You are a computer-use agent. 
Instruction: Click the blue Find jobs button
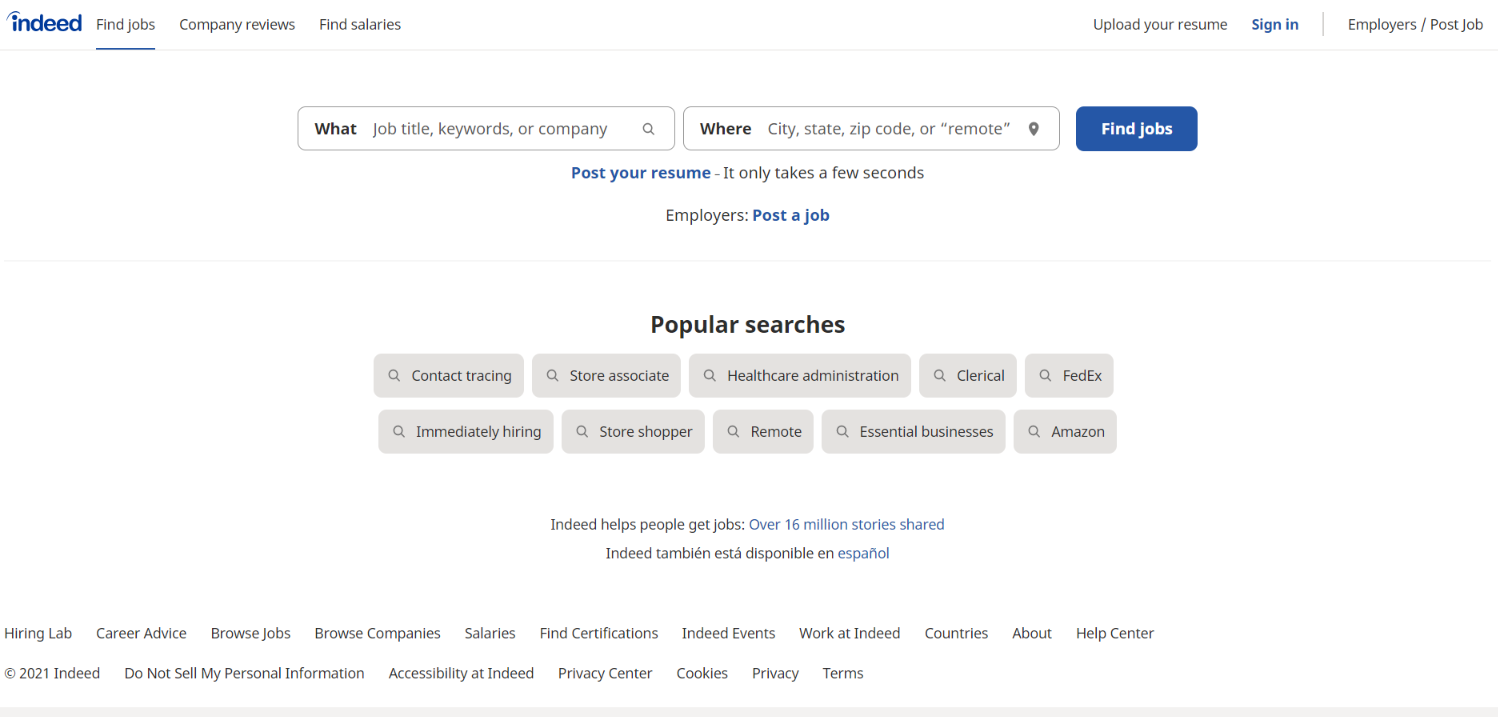point(1136,129)
